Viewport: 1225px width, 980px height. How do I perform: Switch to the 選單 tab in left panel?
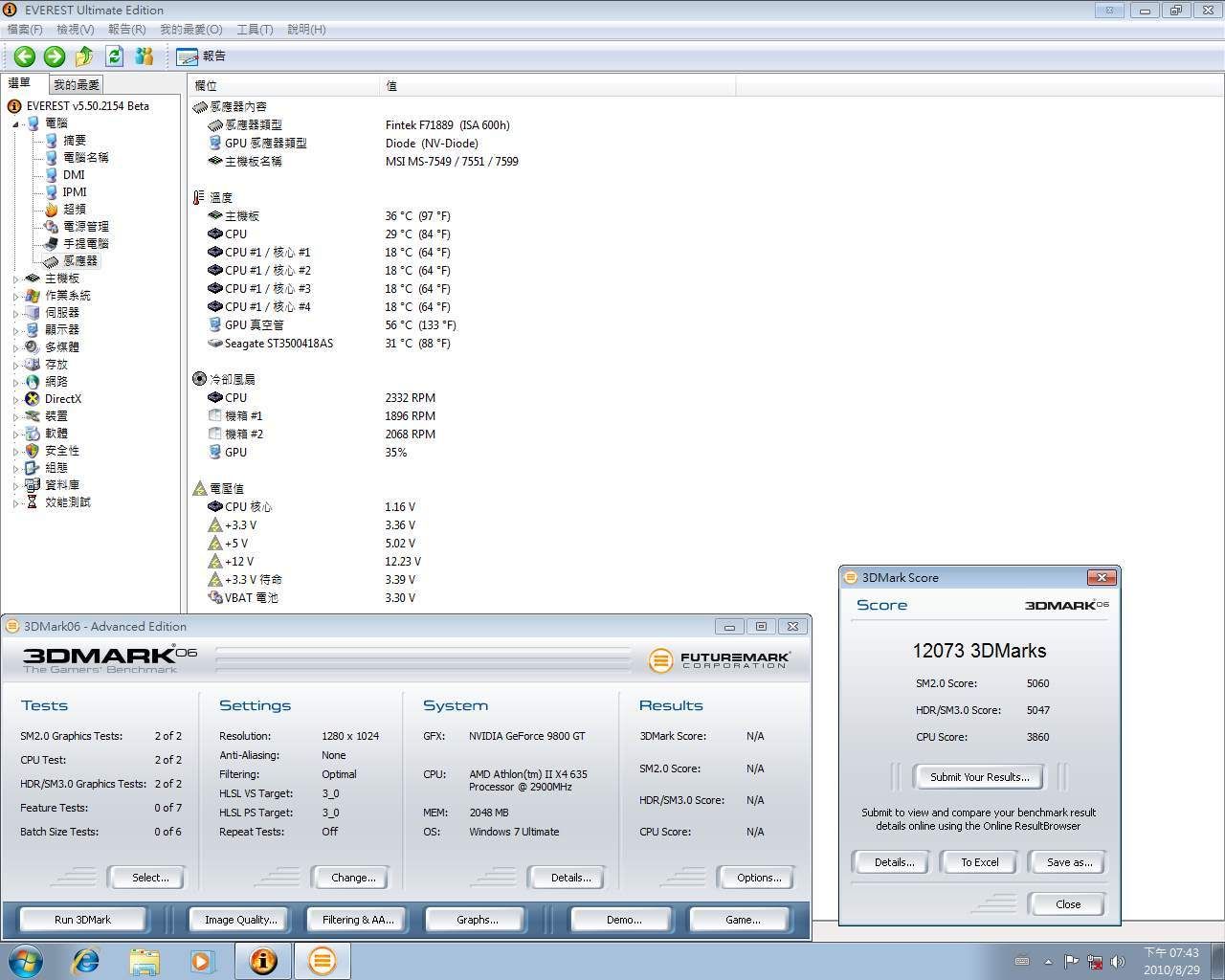point(20,83)
